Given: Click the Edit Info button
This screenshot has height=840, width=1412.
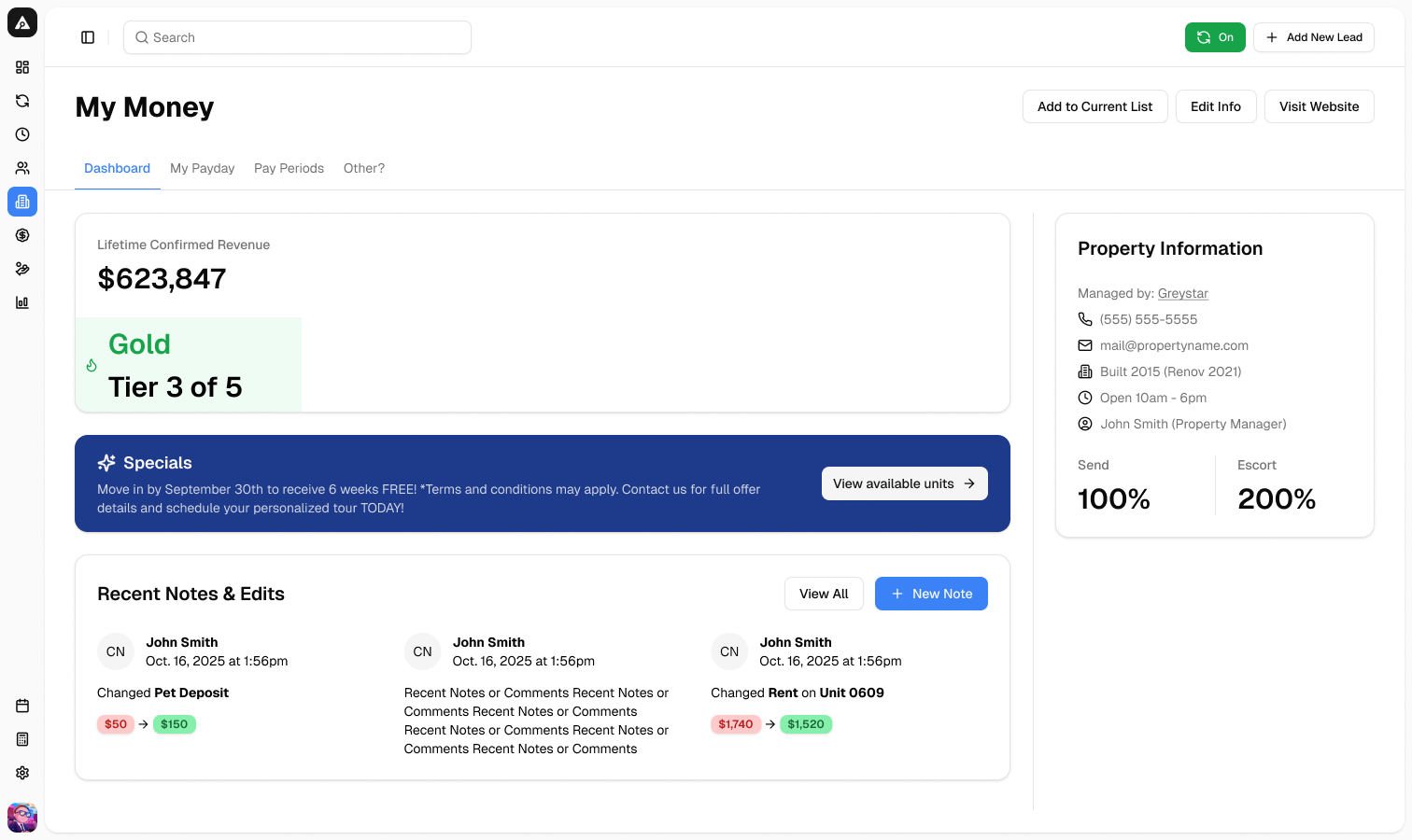Looking at the screenshot, I should (x=1216, y=106).
